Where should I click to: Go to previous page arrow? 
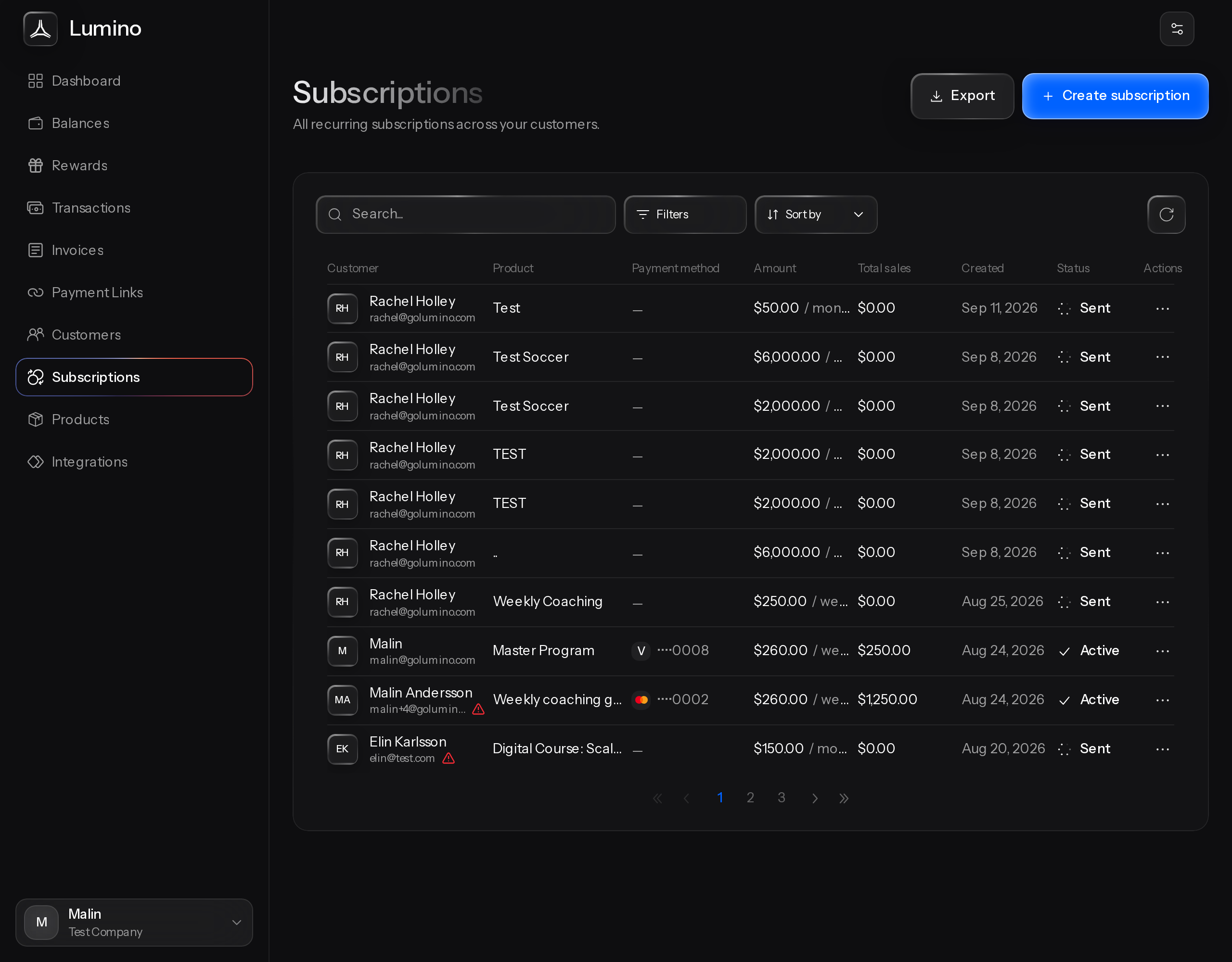(687, 798)
